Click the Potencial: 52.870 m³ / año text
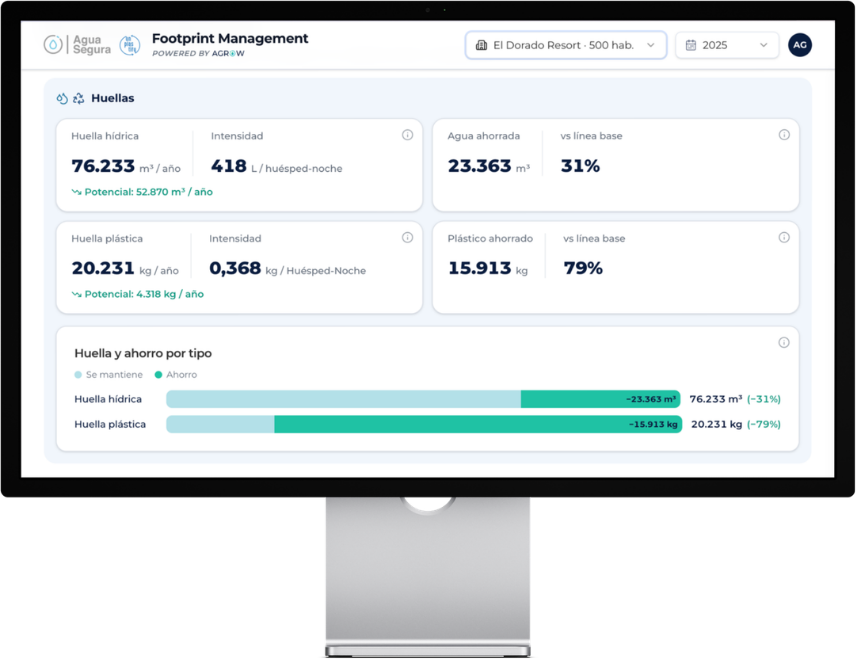The width and height of the screenshot is (856, 659). 148,192
